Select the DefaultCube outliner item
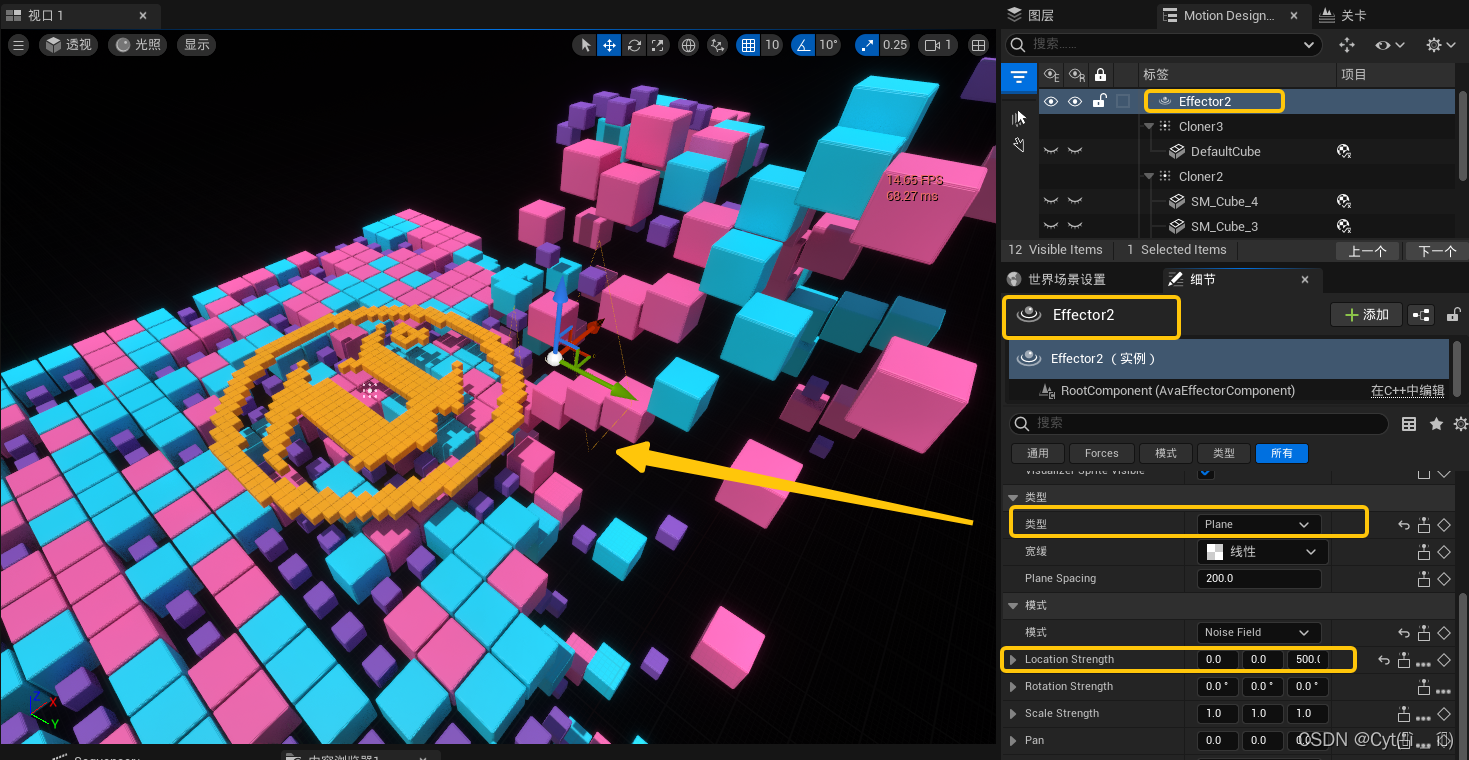1469x760 pixels. point(1225,151)
